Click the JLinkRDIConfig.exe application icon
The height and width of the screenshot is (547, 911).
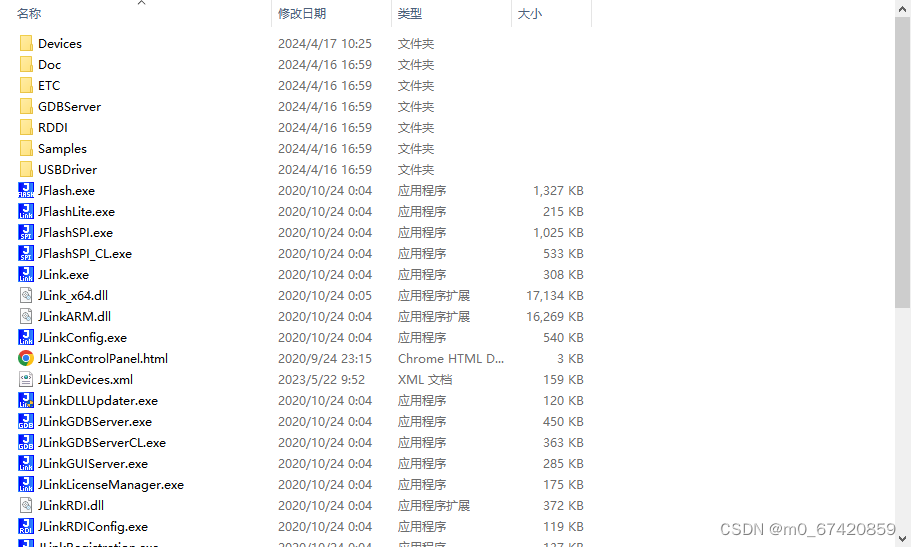26,526
